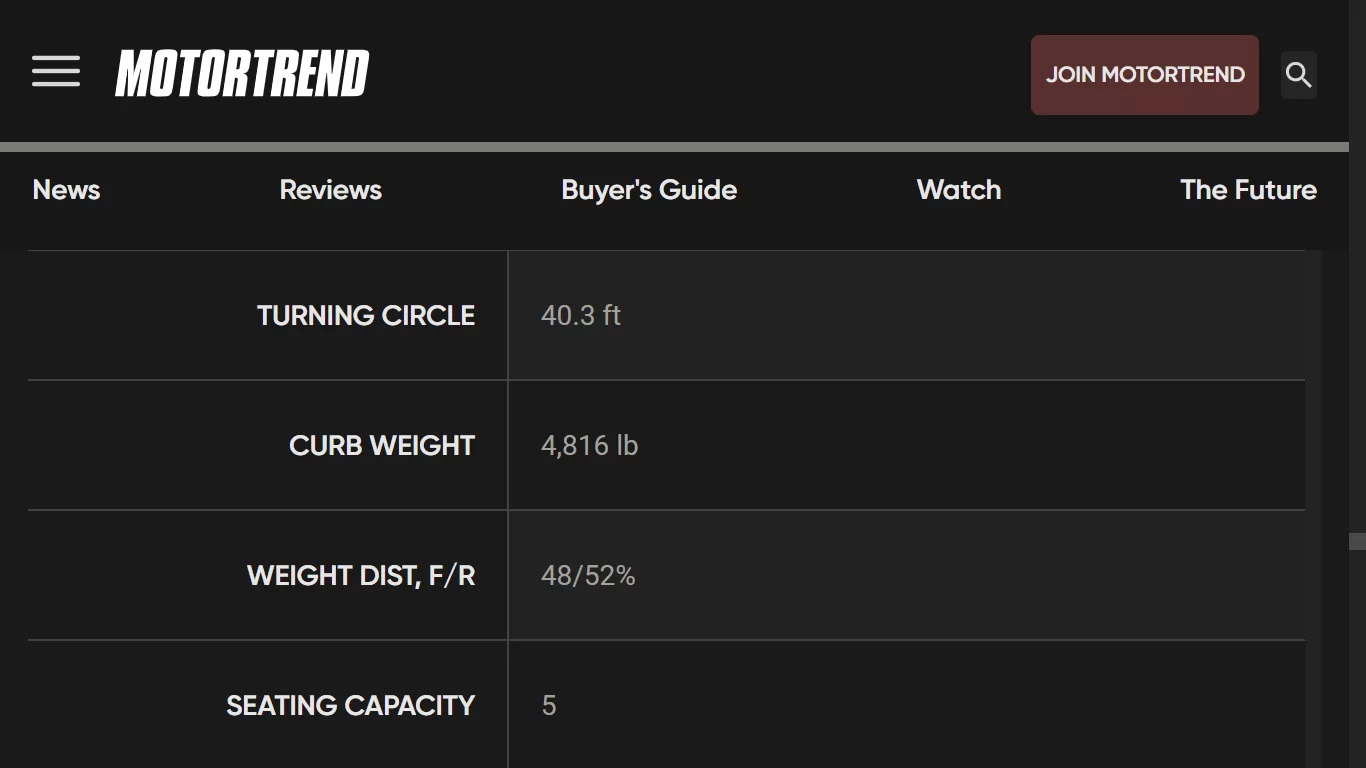Click the gray progress bar under header
Image resolution: width=1366 pixels, height=768 pixels.
pos(674,147)
